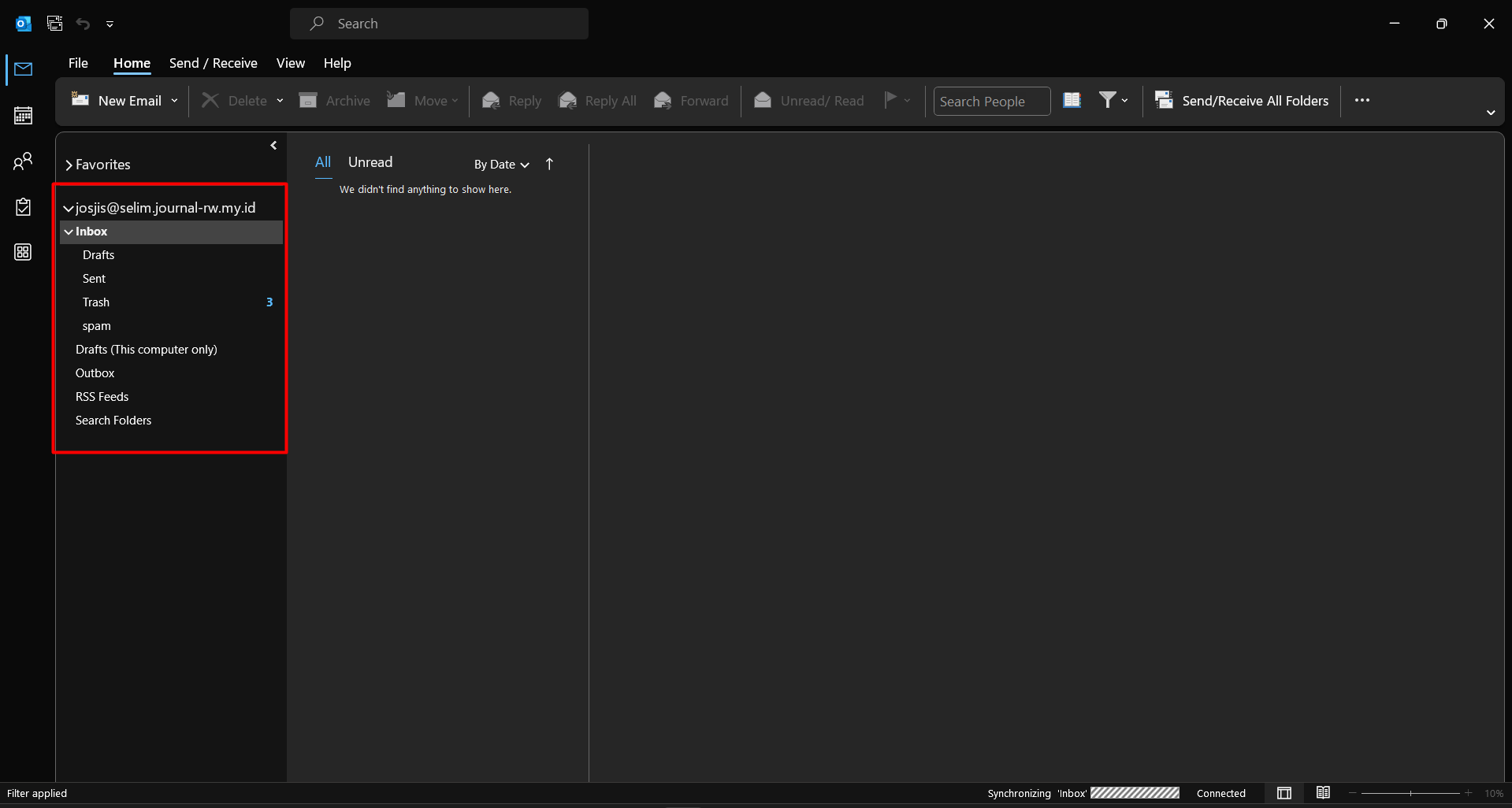
Task: Expand the Favorites folder group
Action: (x=69, y=165)
